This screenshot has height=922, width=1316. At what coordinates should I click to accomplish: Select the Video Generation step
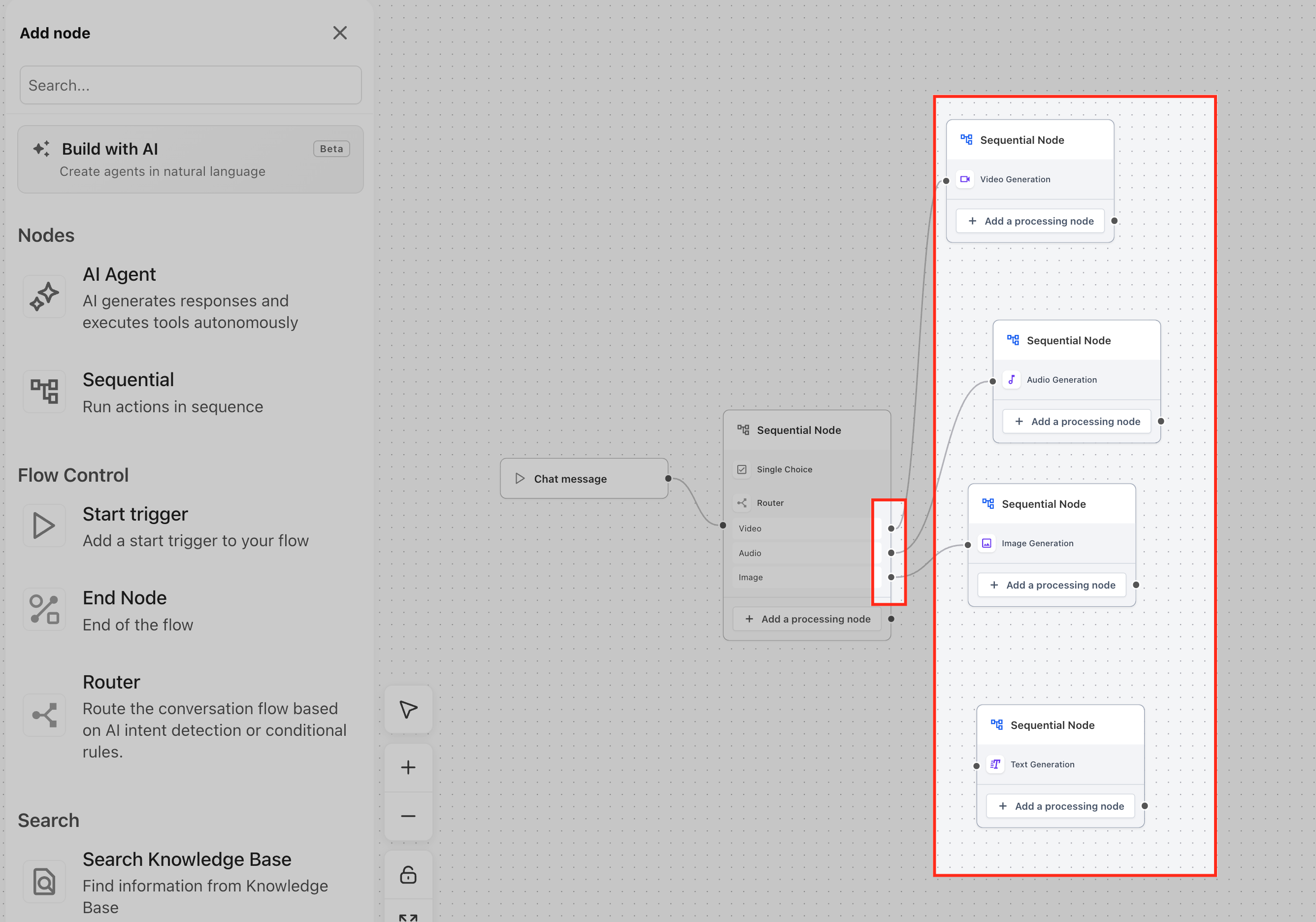coord(1015,179)
